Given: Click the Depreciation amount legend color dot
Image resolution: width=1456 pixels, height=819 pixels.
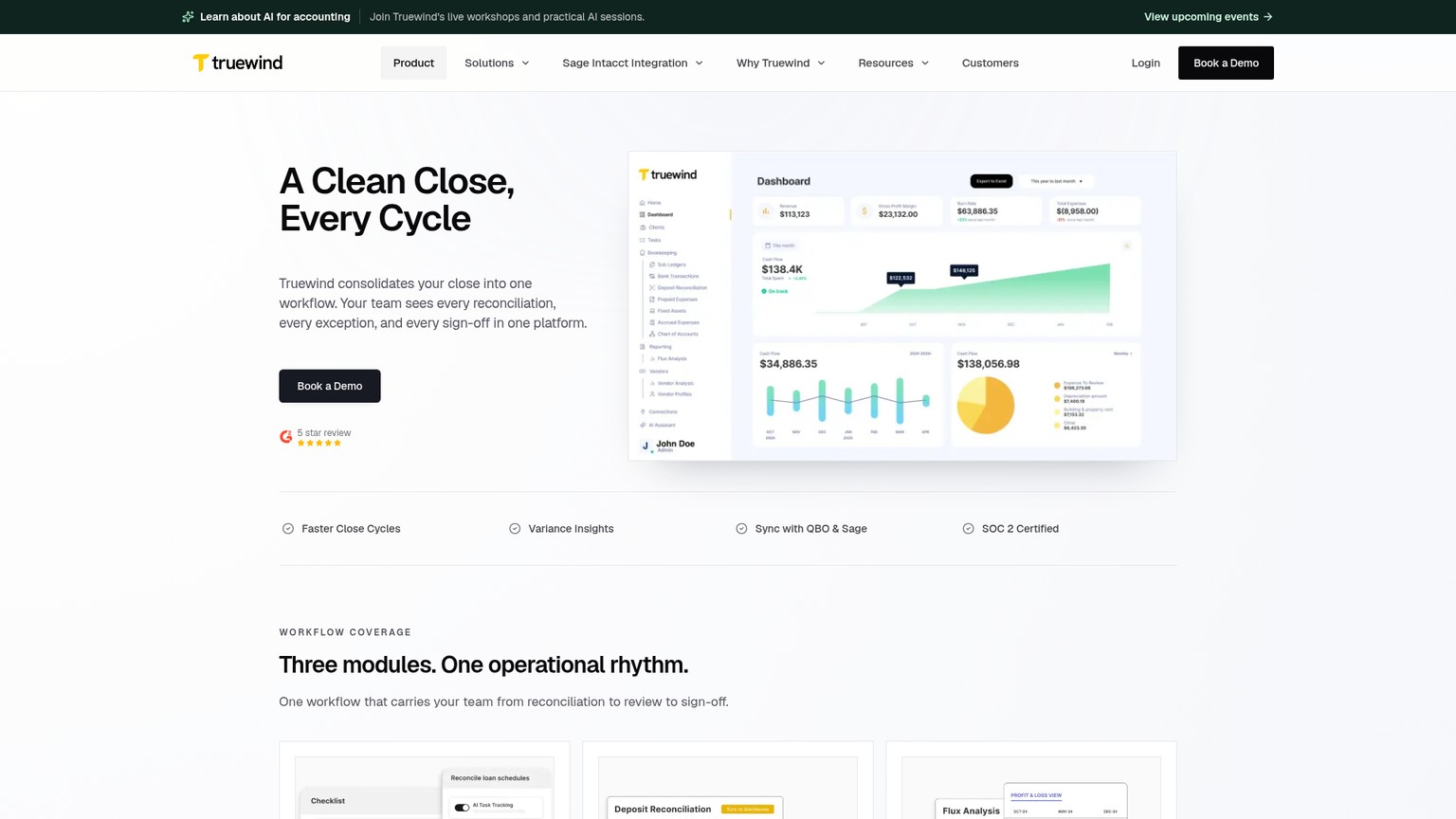Looking at the screenshot, I should (x=1057, y=398).
